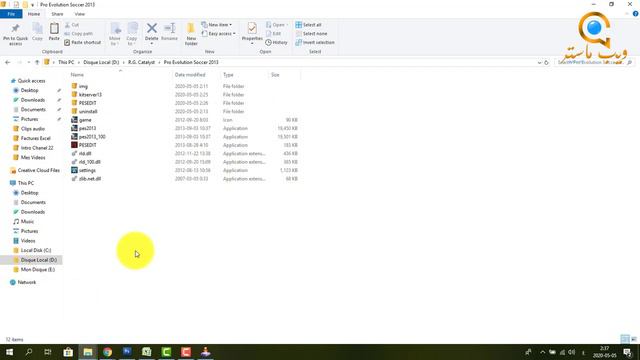Screen dimensions: 640x360
Task: Select the img folder
Action: click(x=80, y=86)
